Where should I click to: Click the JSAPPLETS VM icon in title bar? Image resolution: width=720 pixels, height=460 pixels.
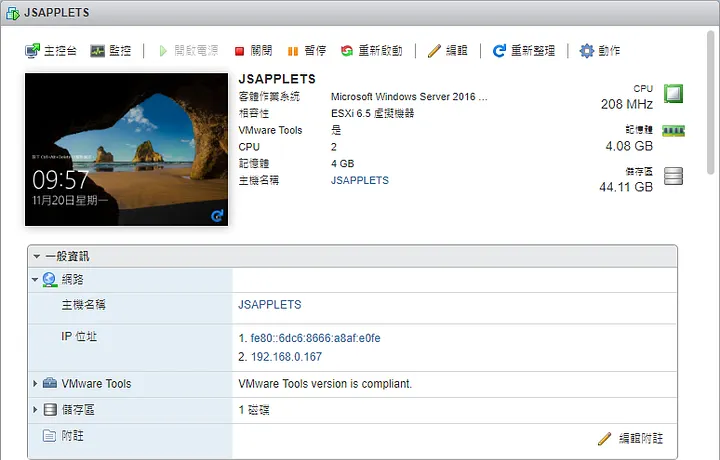pos(12,13)
